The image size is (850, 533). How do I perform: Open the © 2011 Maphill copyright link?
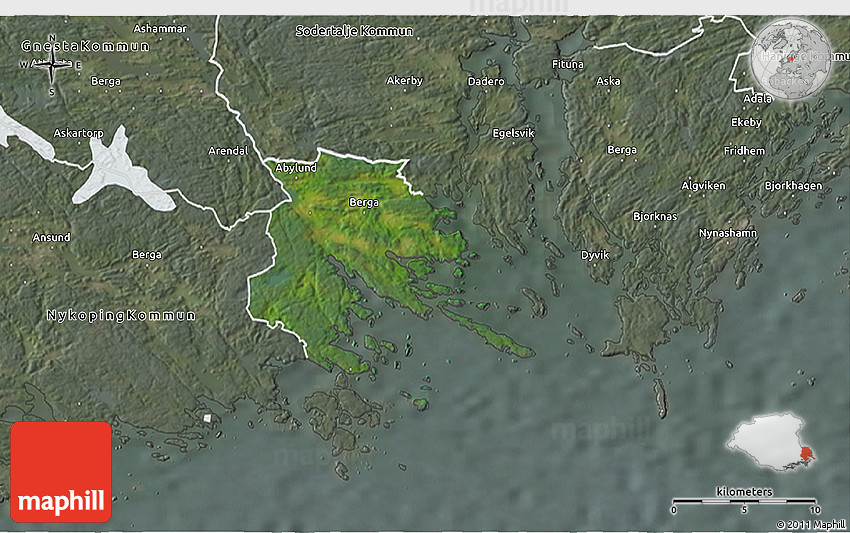click(x=811, y=524)
